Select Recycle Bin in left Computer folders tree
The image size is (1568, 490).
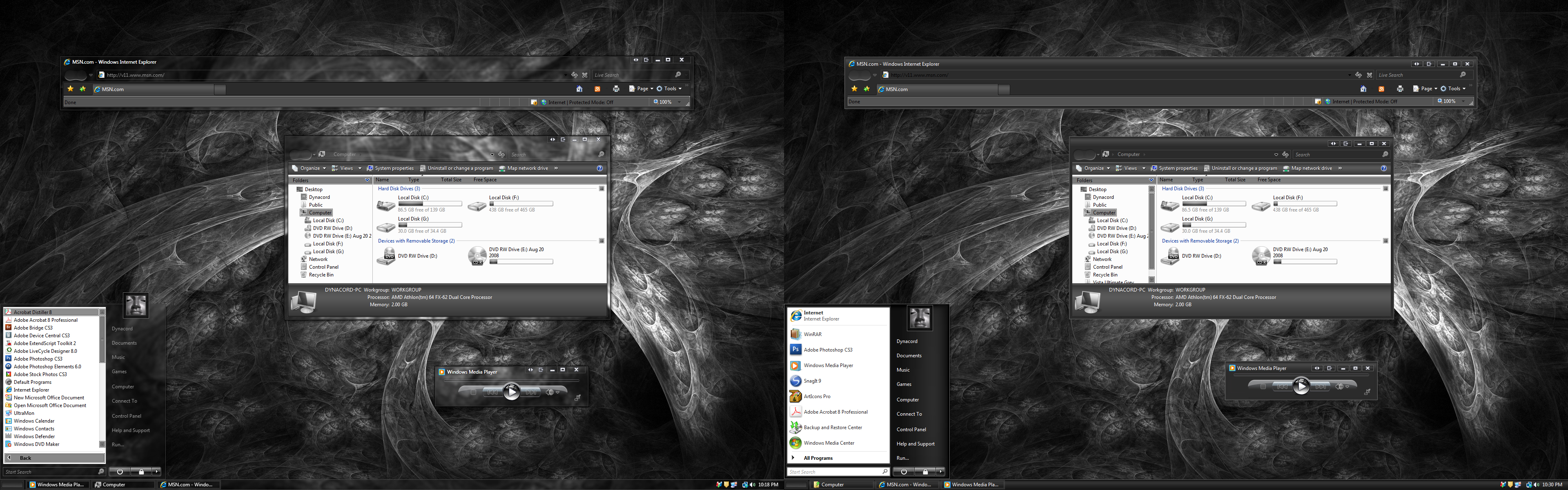click(316, 275)
